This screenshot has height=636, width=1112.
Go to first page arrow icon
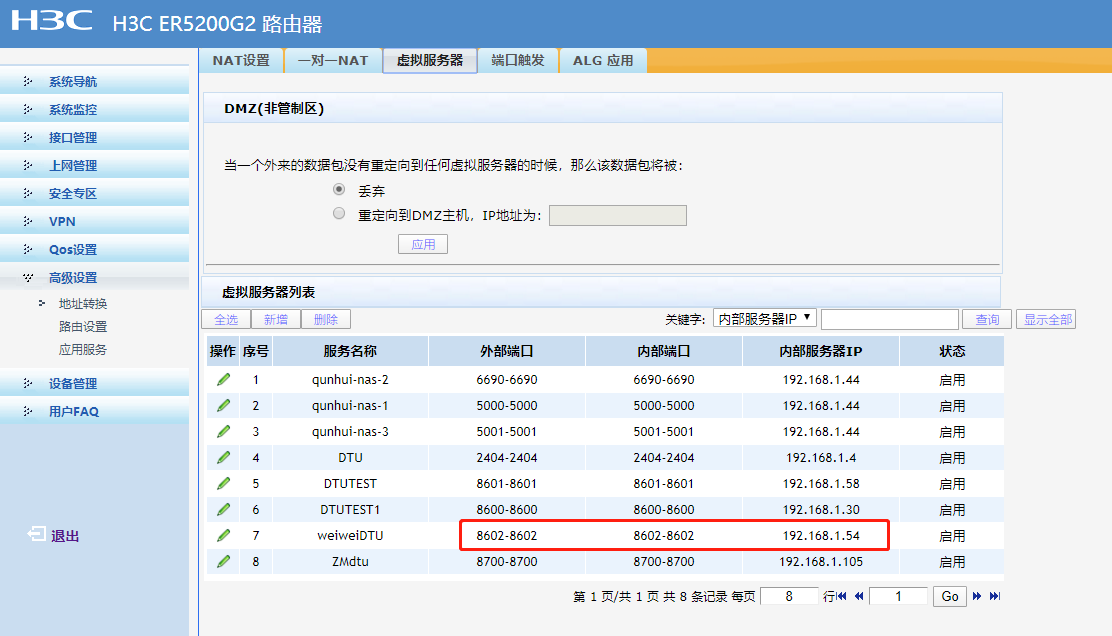point(842,596)
